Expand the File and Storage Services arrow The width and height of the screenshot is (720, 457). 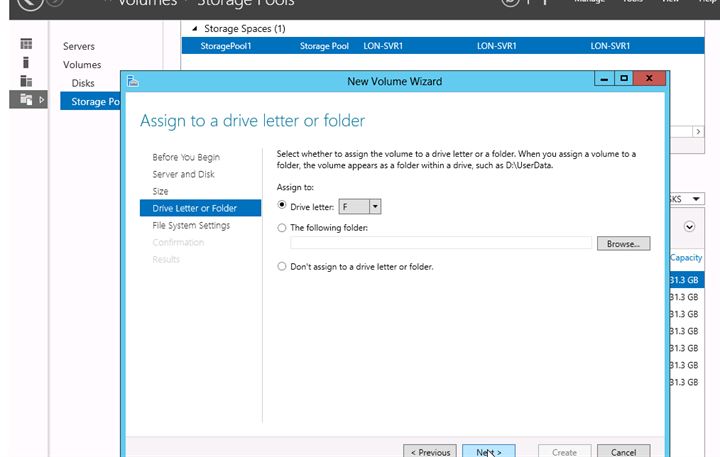tap(41, 100)
